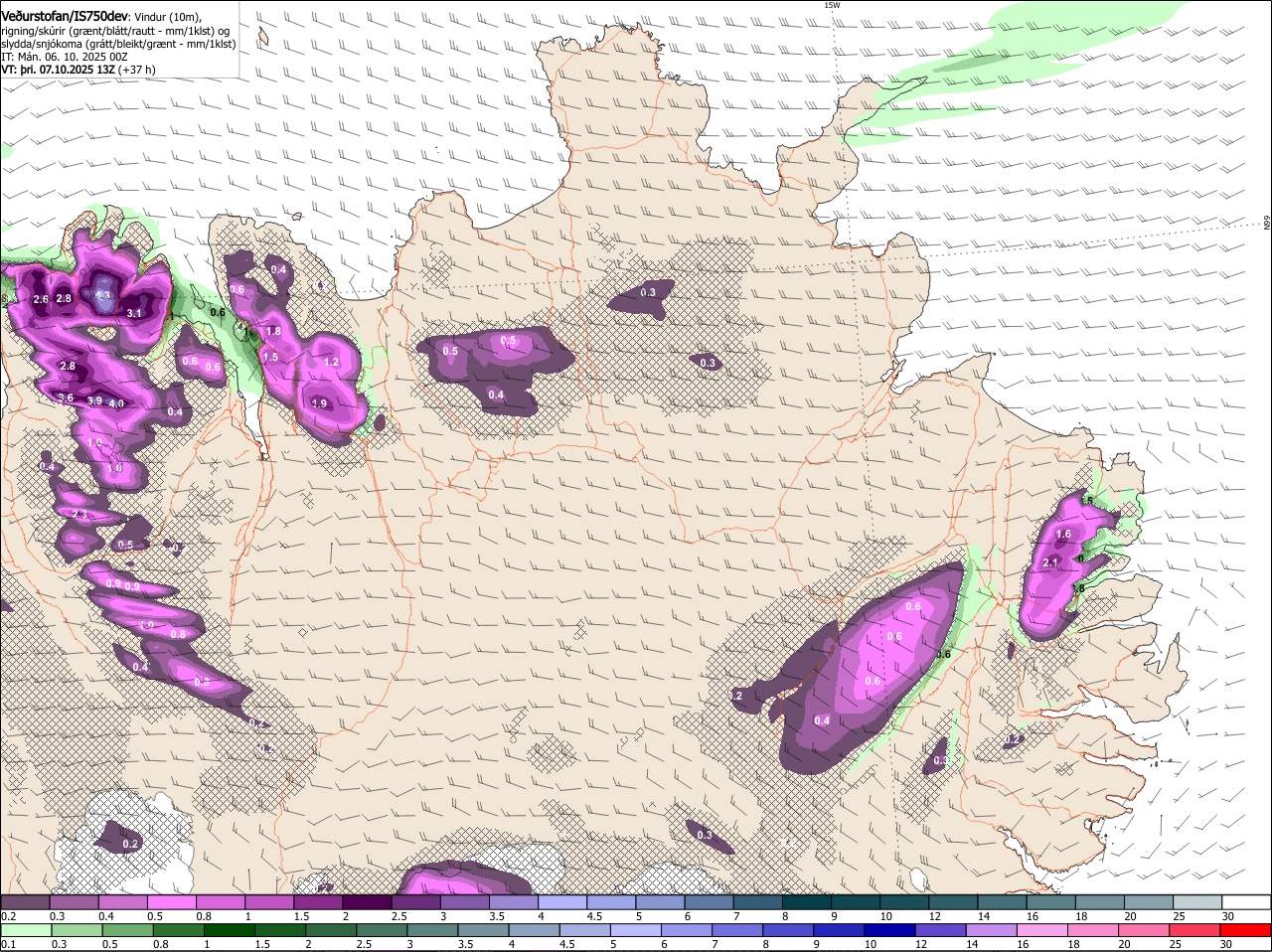
Task: Click the "2.6" value on the map
Action: 41,299
